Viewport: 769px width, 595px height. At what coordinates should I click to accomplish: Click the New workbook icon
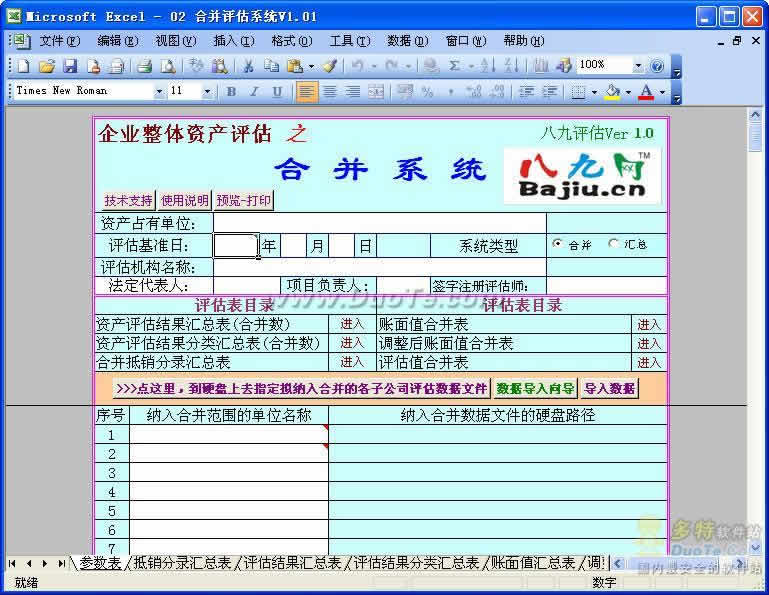click(24, 66)
